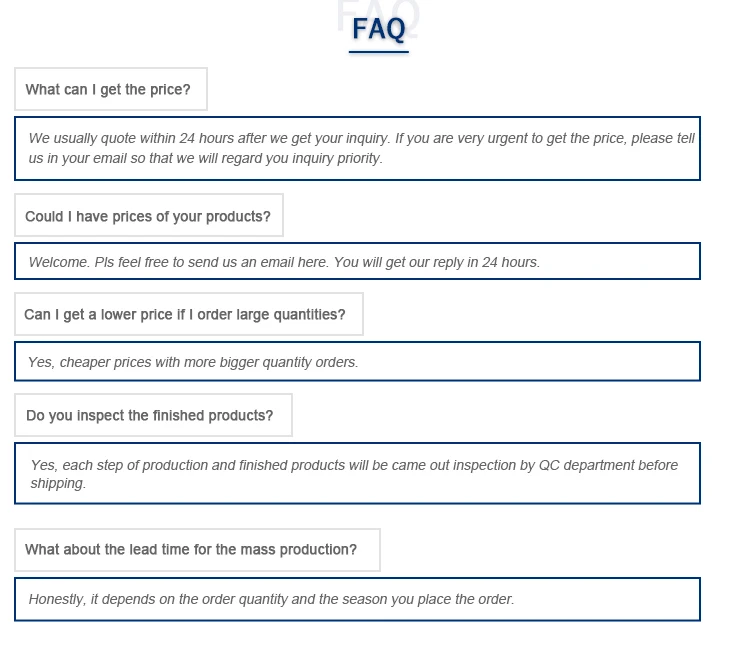Viewport: 750px width, 660px height.
Task: Click the "Honestly, it depends" answer box
Action: (357, 600)
